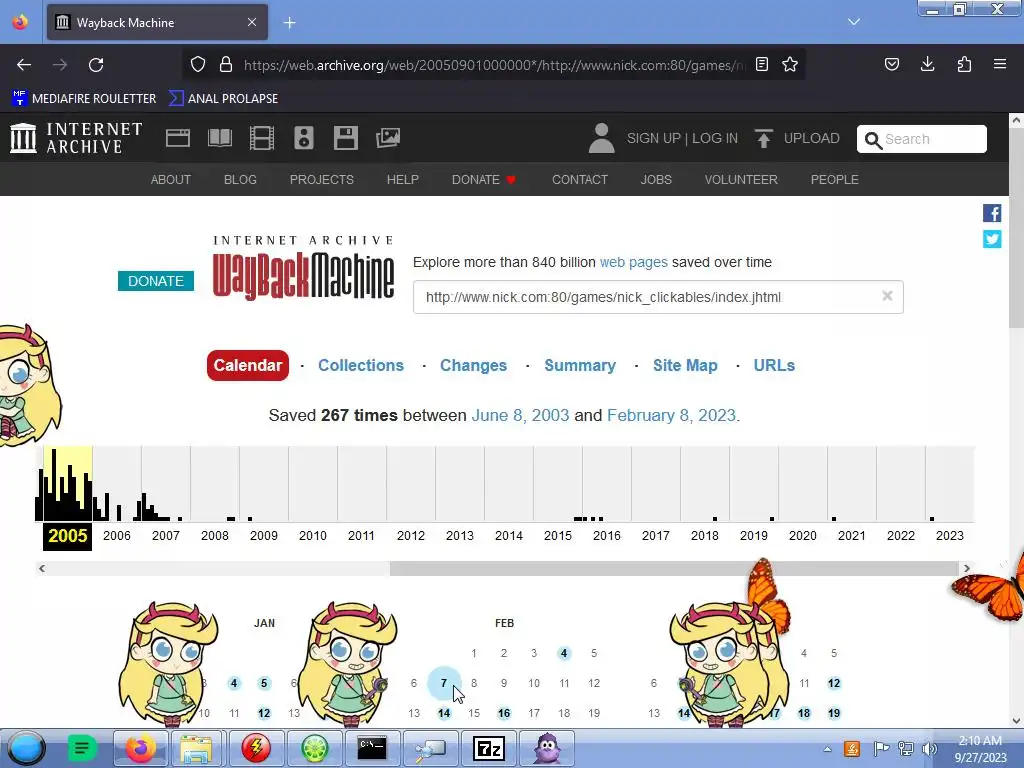Image resolution: width=1024 pixels, height=768 pixels.
Task: Toggle reader view icon in address bar
Action: pyautogui.click(x=761, y=64)
